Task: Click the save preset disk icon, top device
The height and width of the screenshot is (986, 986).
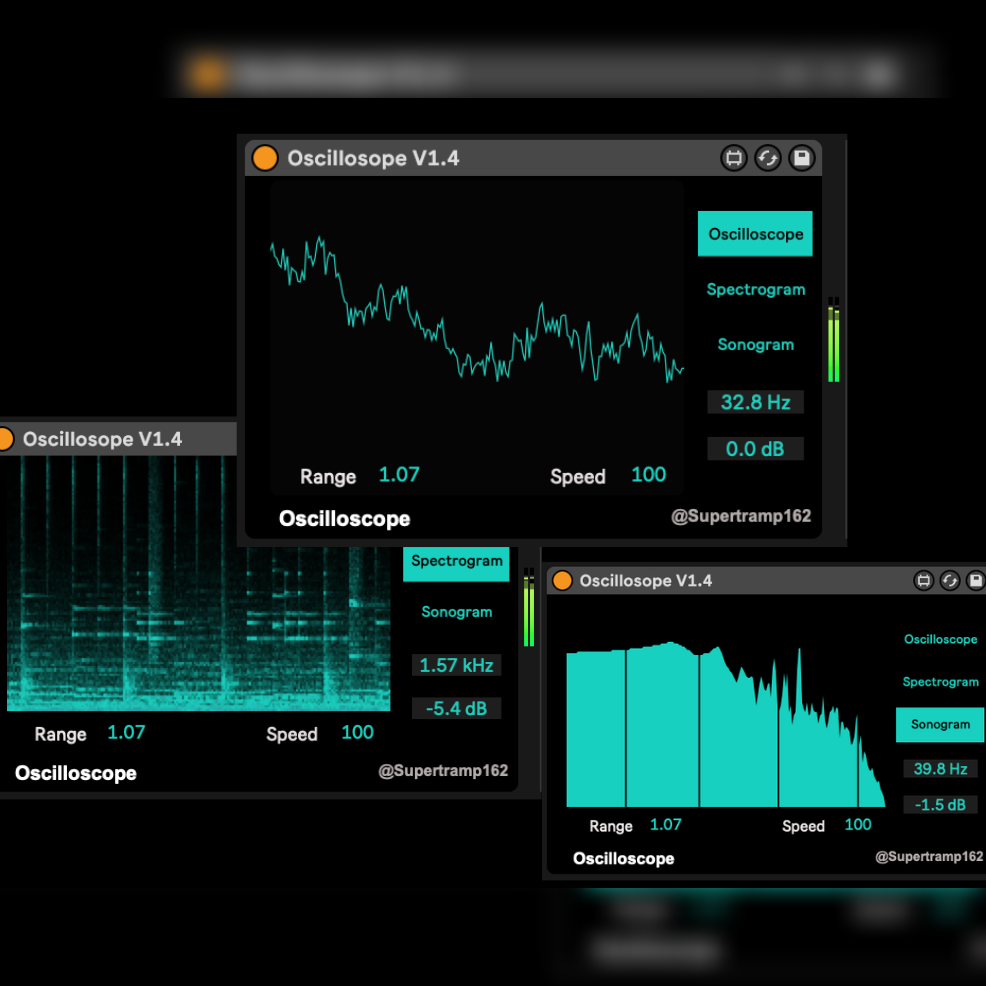Action: [x=801, y=158]
